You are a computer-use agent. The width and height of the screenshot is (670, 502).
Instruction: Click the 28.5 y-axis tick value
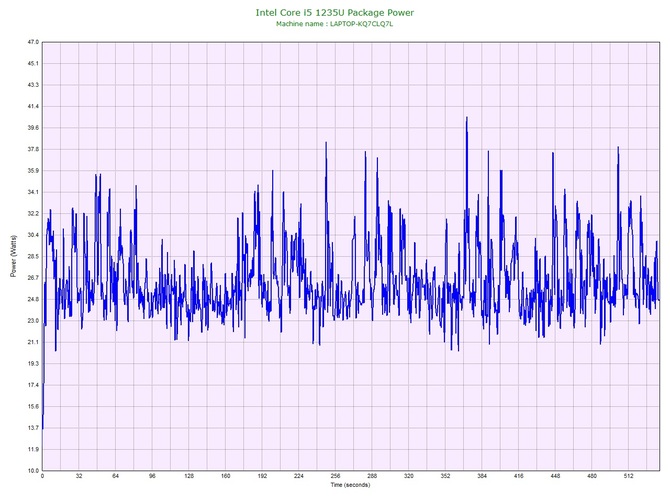(33, 256)
